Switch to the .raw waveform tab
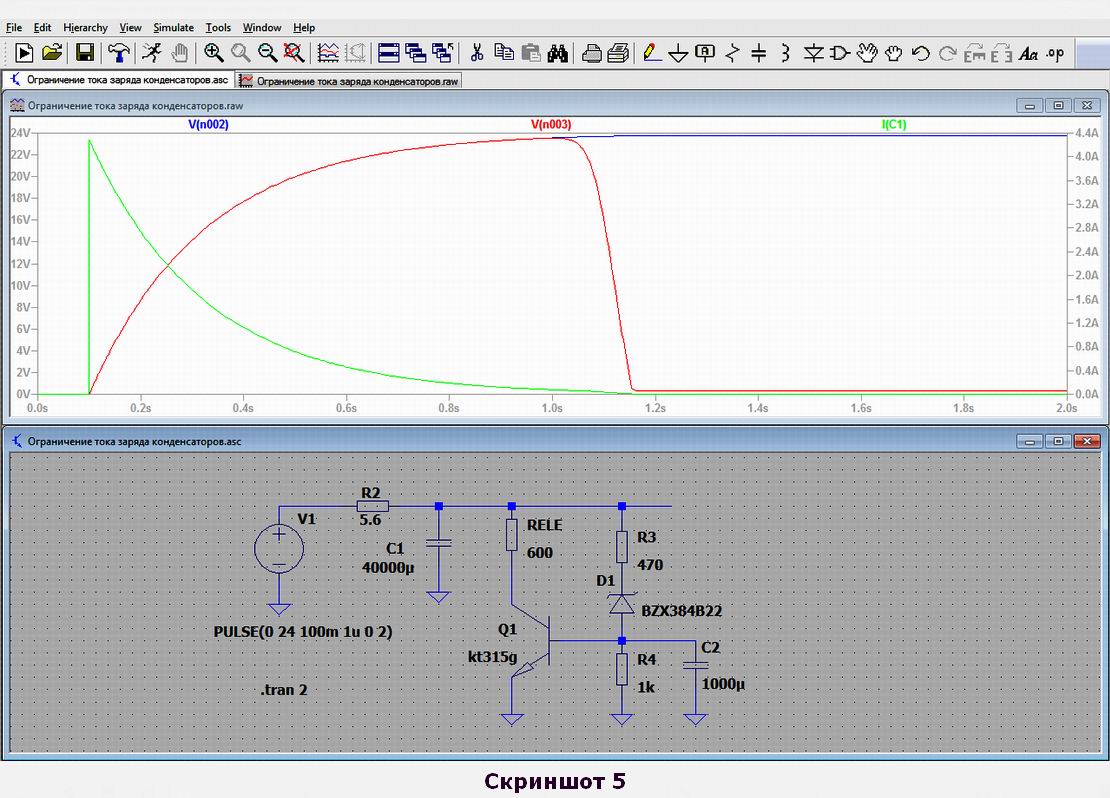 pyautogui.click(x=349, y=81)
